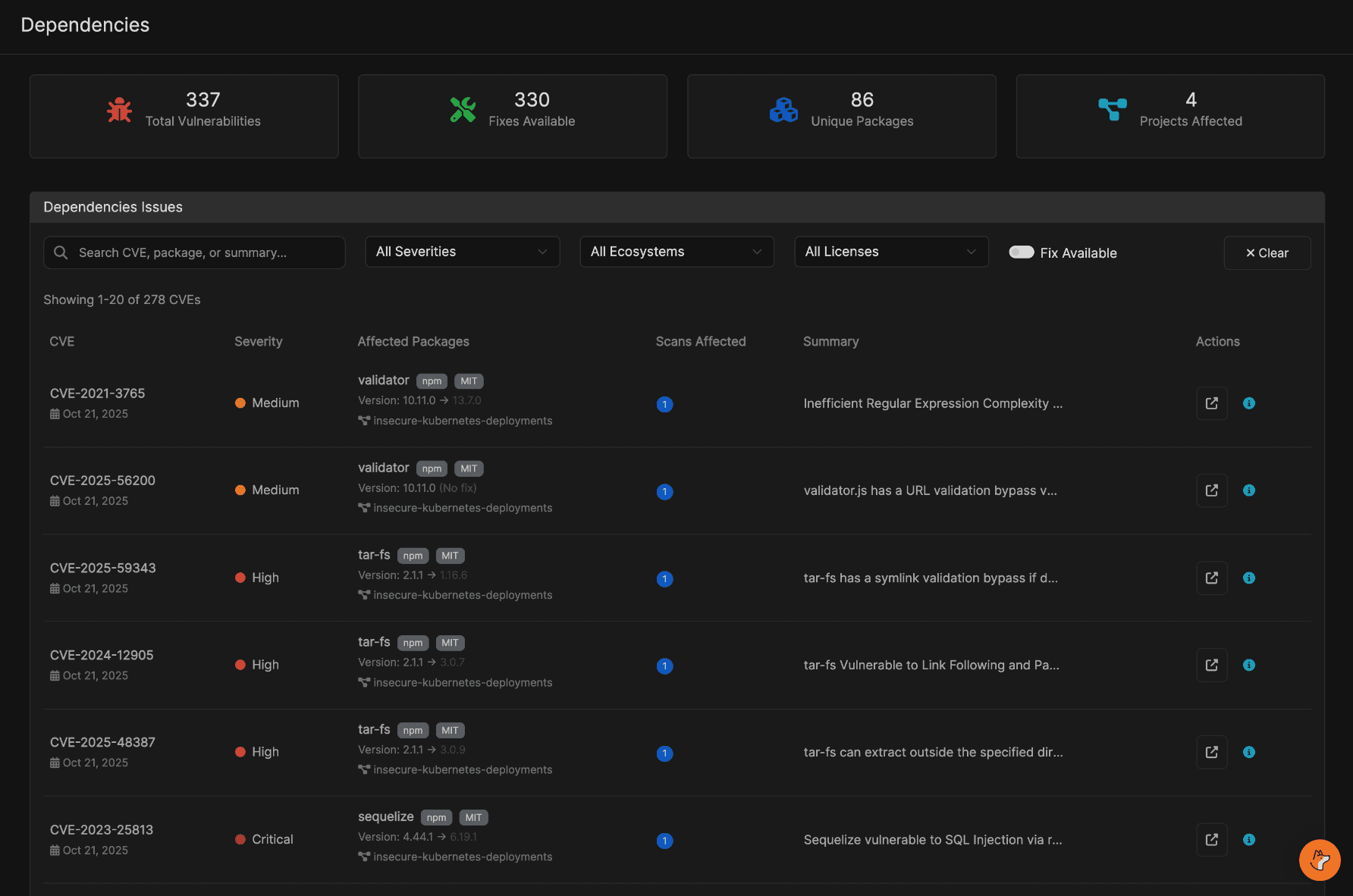Focus the CVE search input field

pos(203,252)
